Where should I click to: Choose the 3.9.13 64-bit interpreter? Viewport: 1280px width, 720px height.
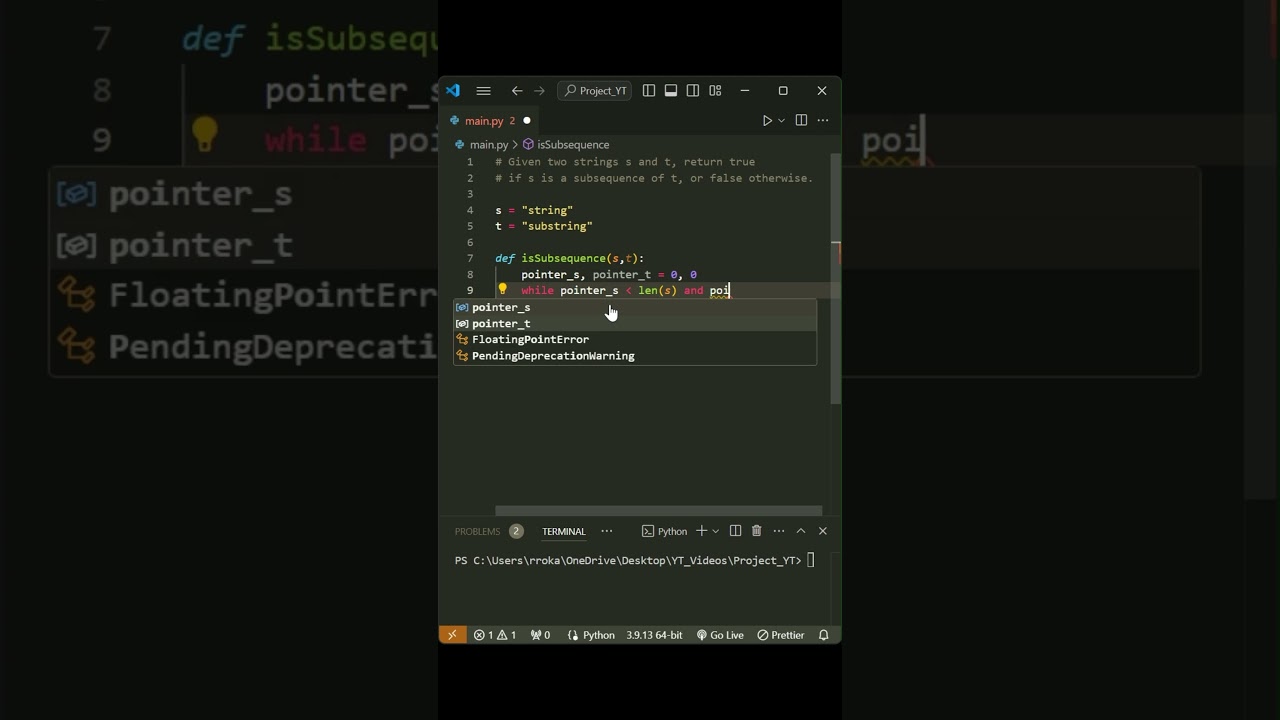(x=654, y=635)
